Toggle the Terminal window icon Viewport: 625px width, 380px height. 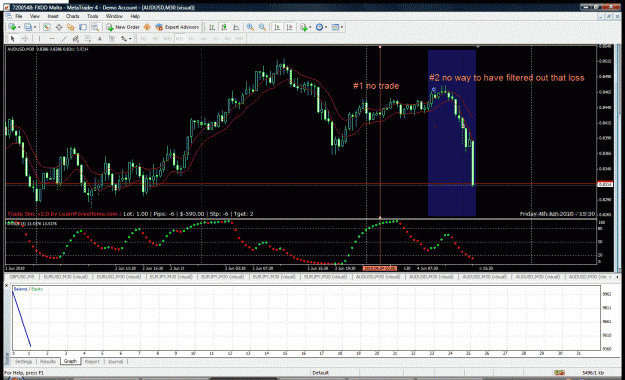(x=83, y=27)
